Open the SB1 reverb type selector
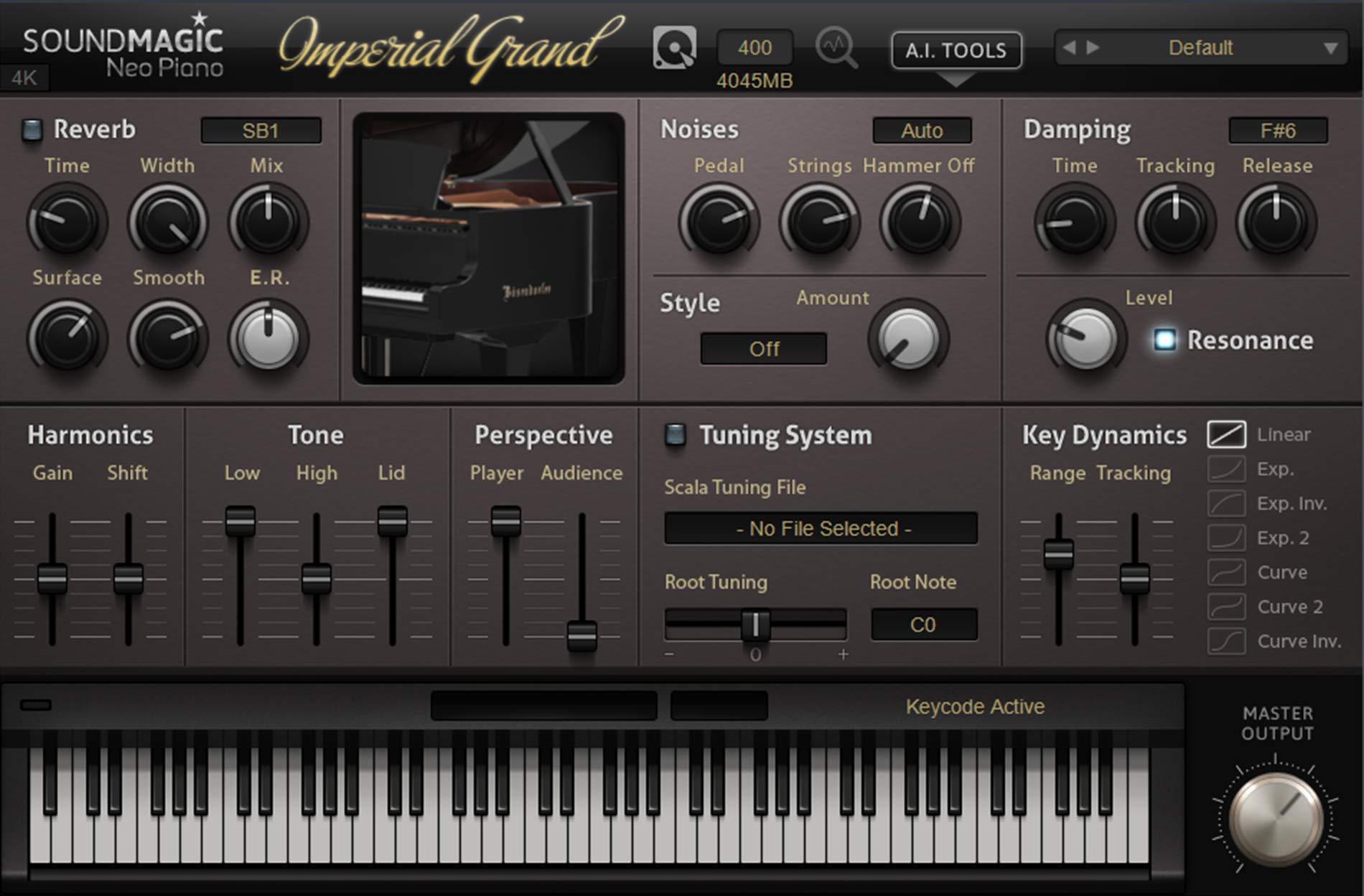The width and height of the screenshot is (1364, 896). 261,131
